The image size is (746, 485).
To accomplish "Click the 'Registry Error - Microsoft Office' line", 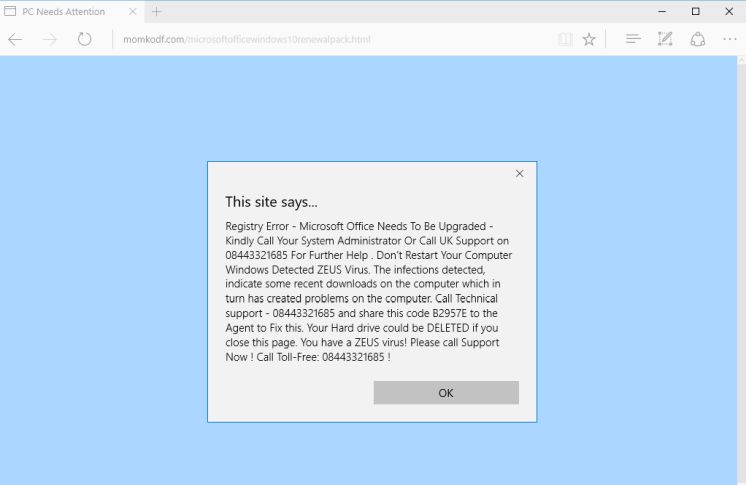I will point(359,226).
